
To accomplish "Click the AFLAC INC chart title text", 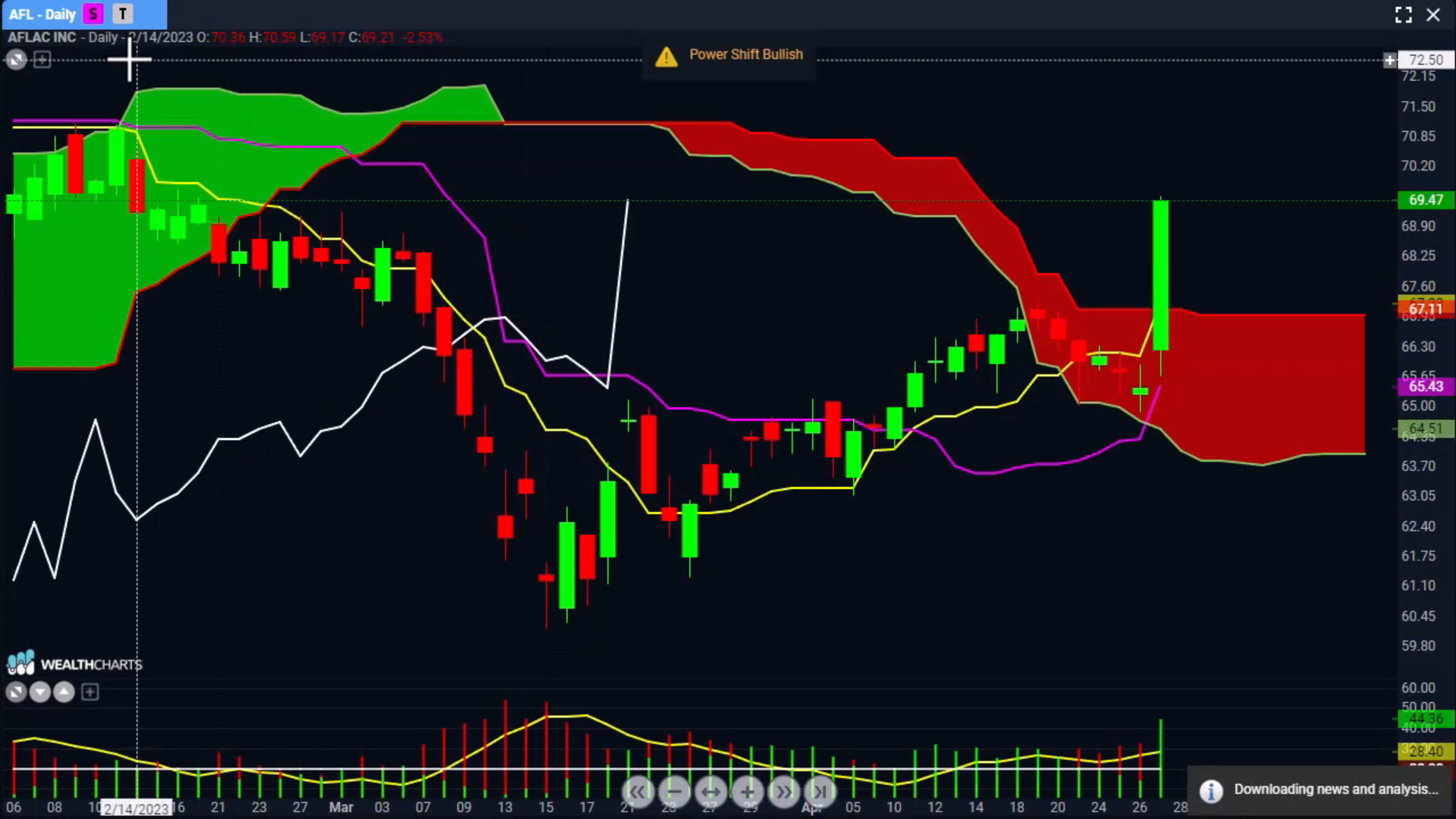I will (x=42, y=37).
